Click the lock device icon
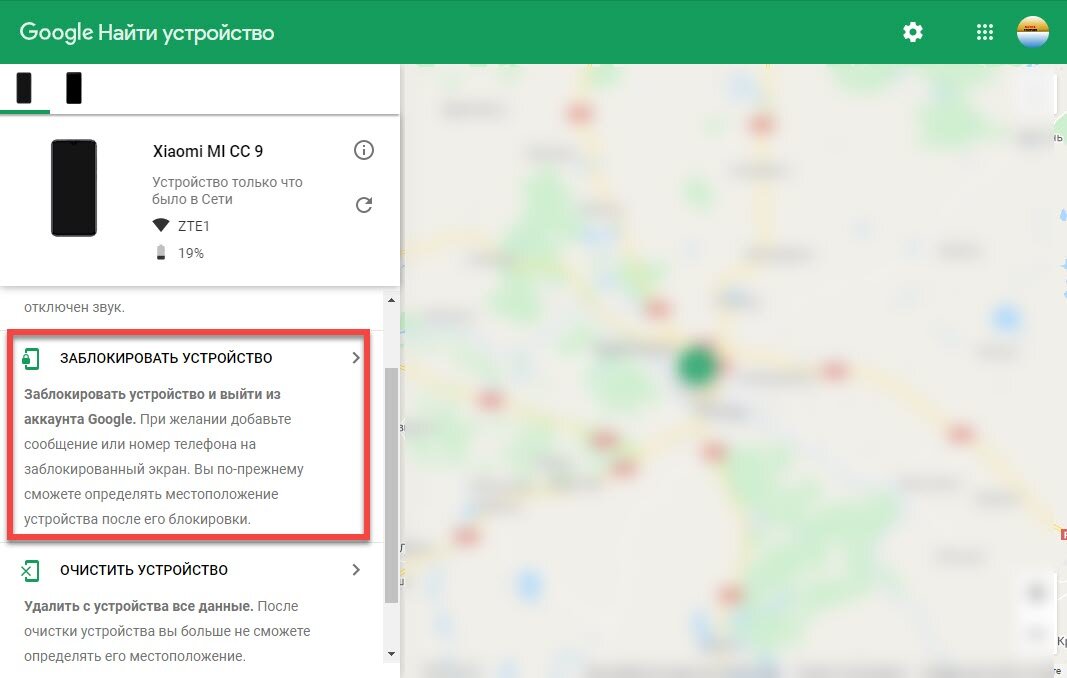The height and width of the screenshot is (678, 1067). pyautogui.click(x=30, y=358)
